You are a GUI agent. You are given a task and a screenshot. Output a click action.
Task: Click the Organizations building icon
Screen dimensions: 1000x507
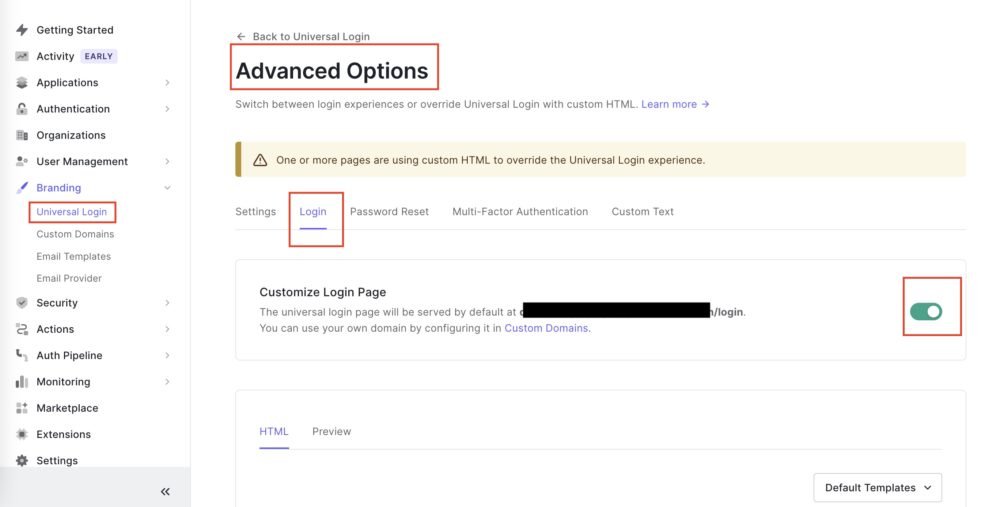tap(22, 135)
